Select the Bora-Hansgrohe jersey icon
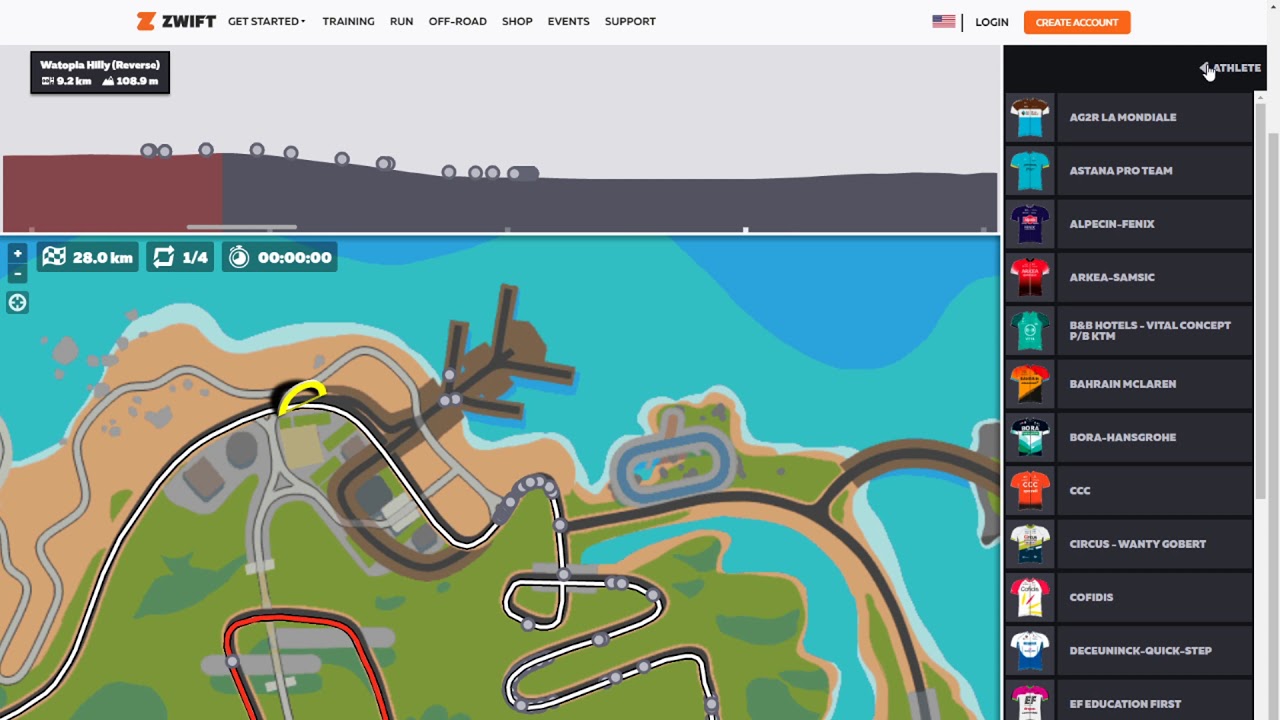 1029,437
